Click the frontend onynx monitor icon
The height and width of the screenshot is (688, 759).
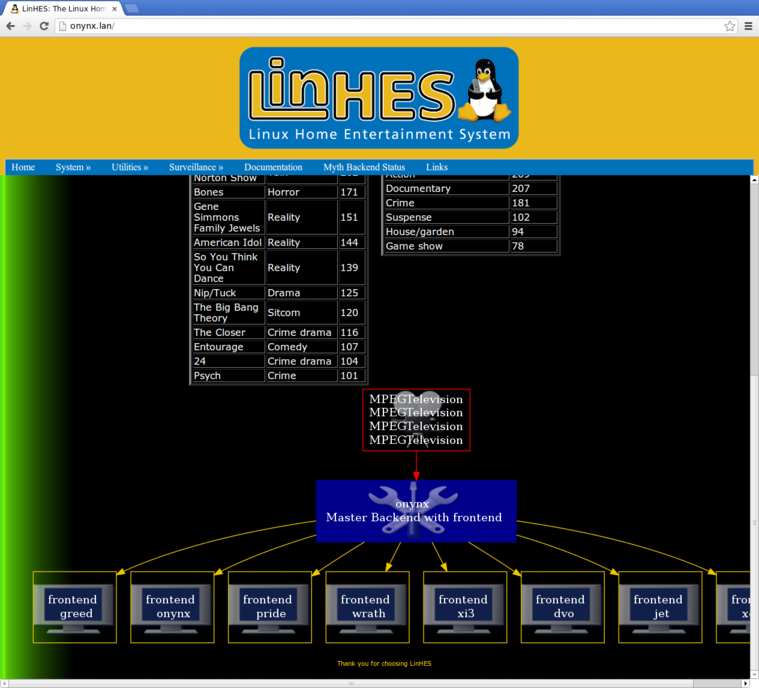172,607
